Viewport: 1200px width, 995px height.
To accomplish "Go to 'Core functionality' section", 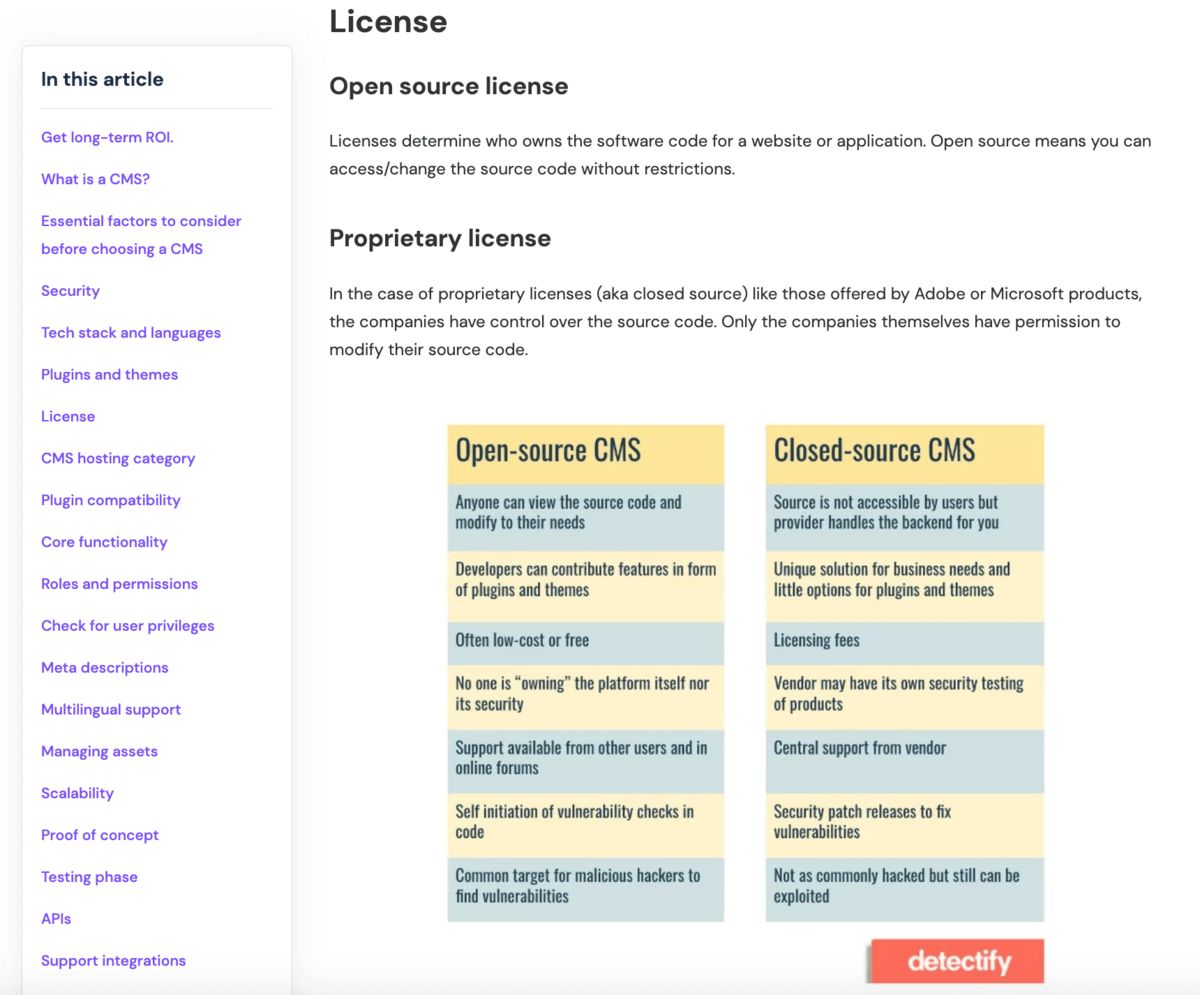I will tap(104, 542).
